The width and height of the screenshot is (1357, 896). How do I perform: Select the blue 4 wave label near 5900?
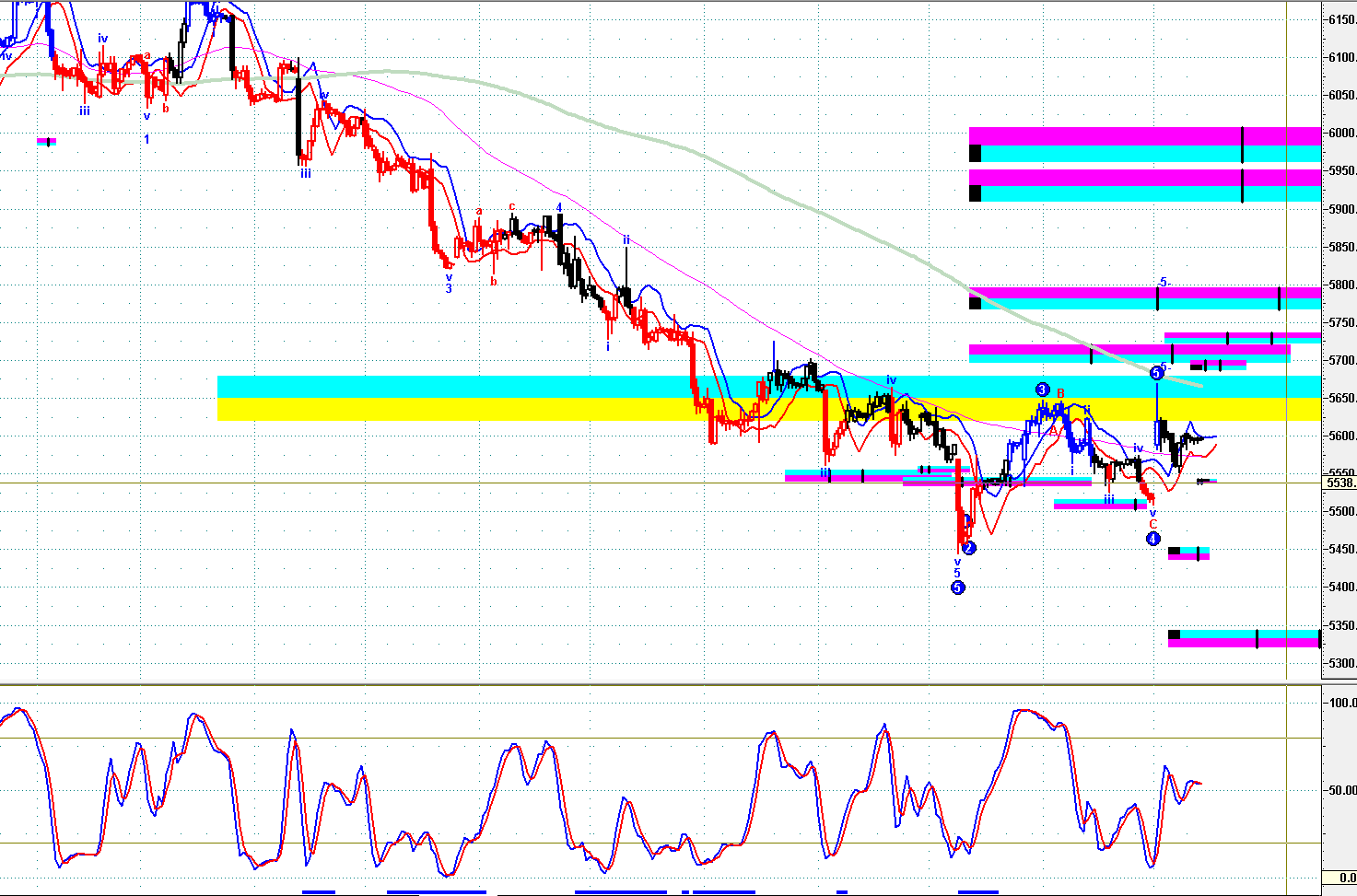[559, 208]
